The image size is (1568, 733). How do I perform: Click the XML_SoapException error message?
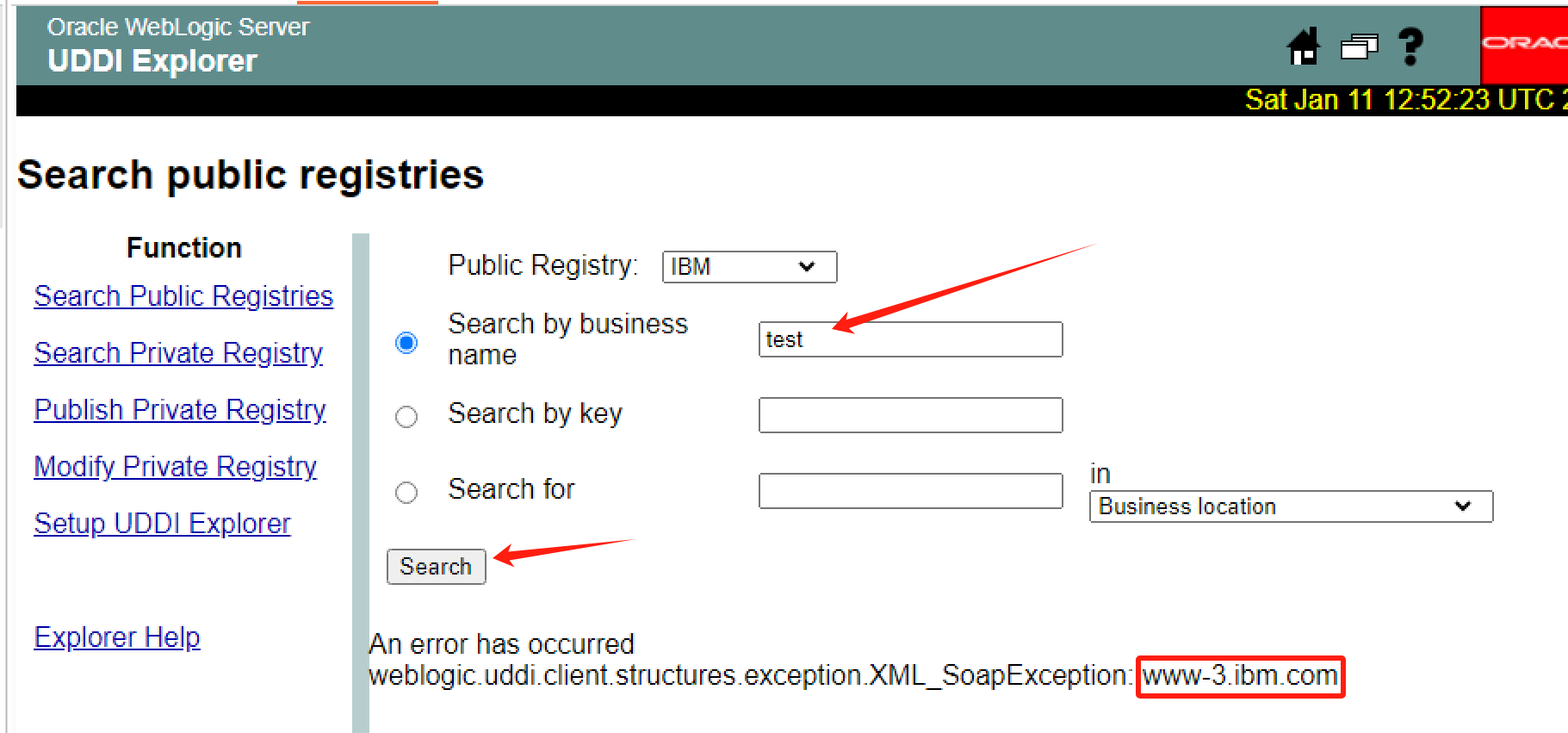(751, 676)
